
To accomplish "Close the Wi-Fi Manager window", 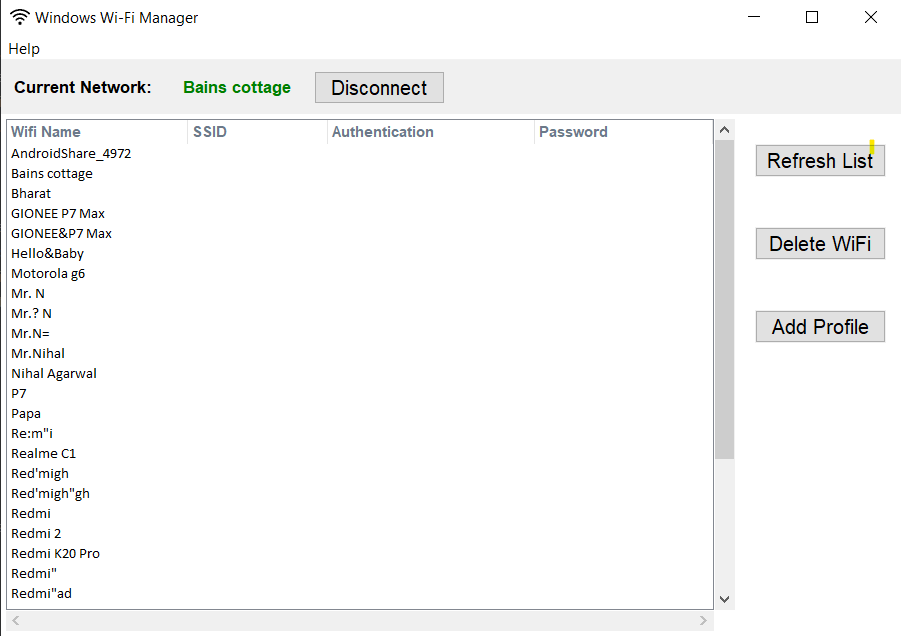I will pyautogui.click(x=871, y=17).
